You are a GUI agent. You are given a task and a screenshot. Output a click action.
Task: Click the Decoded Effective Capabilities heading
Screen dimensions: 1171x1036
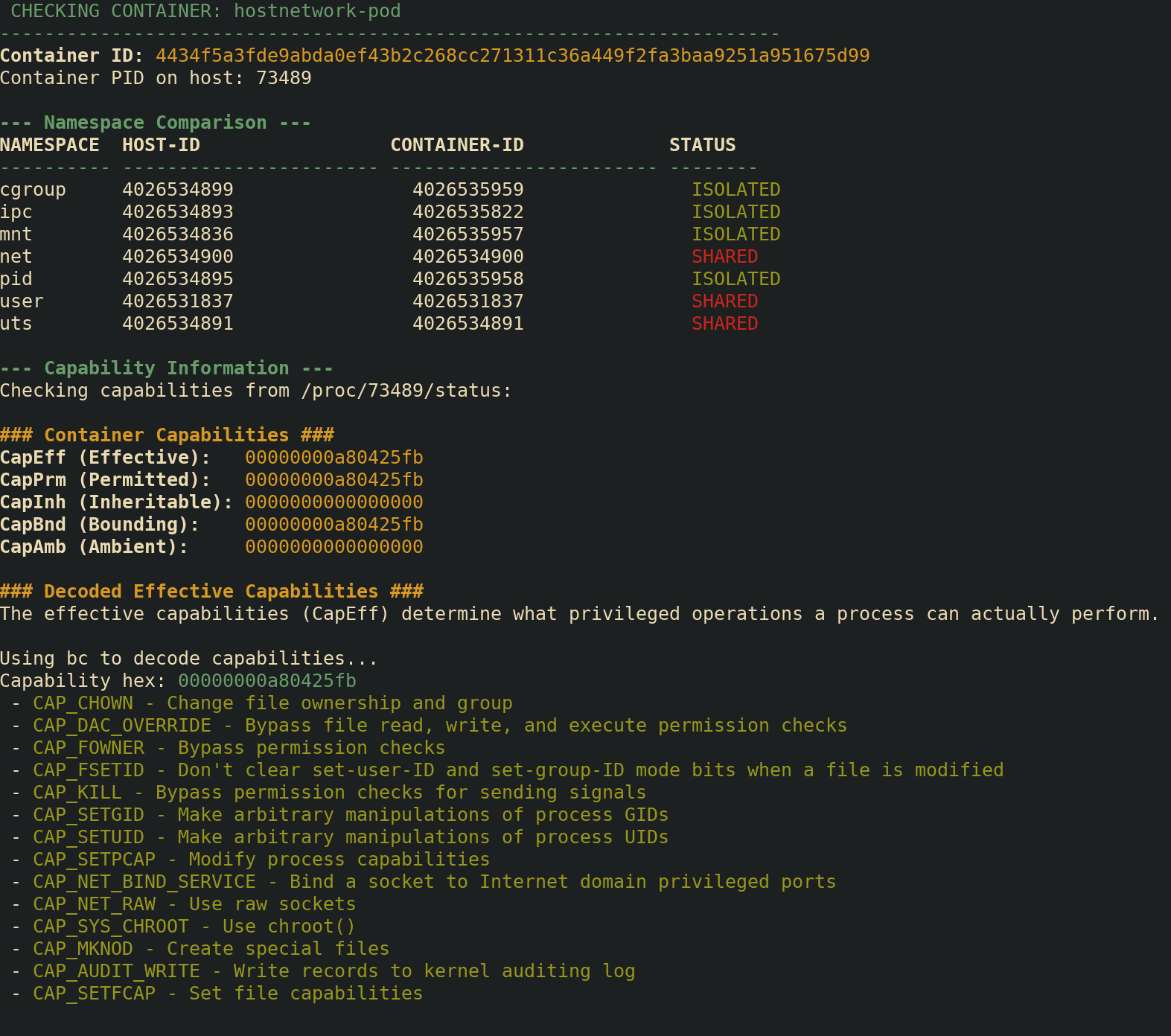tap(211, 592)
